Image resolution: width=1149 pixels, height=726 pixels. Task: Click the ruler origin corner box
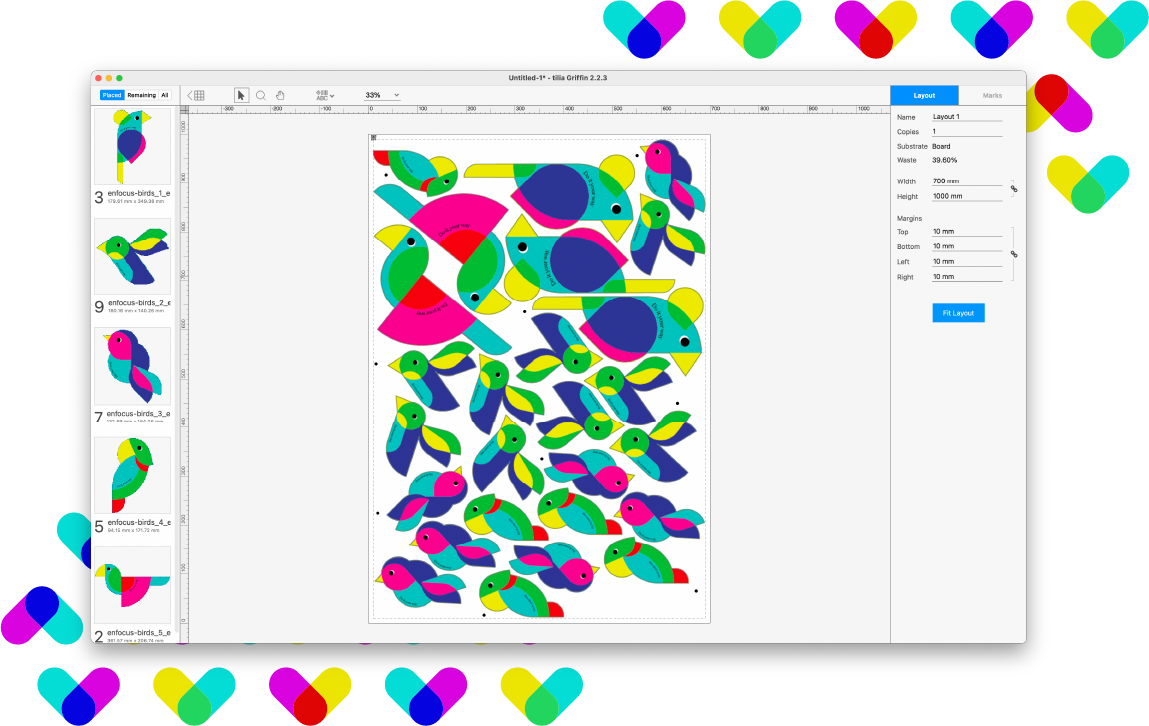click(183, 108)
